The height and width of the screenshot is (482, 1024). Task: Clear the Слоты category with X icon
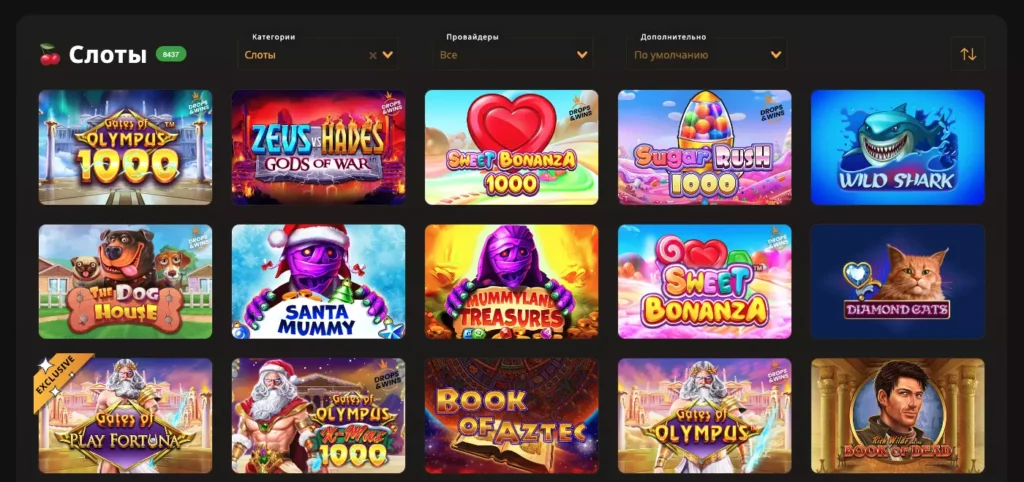373,56
